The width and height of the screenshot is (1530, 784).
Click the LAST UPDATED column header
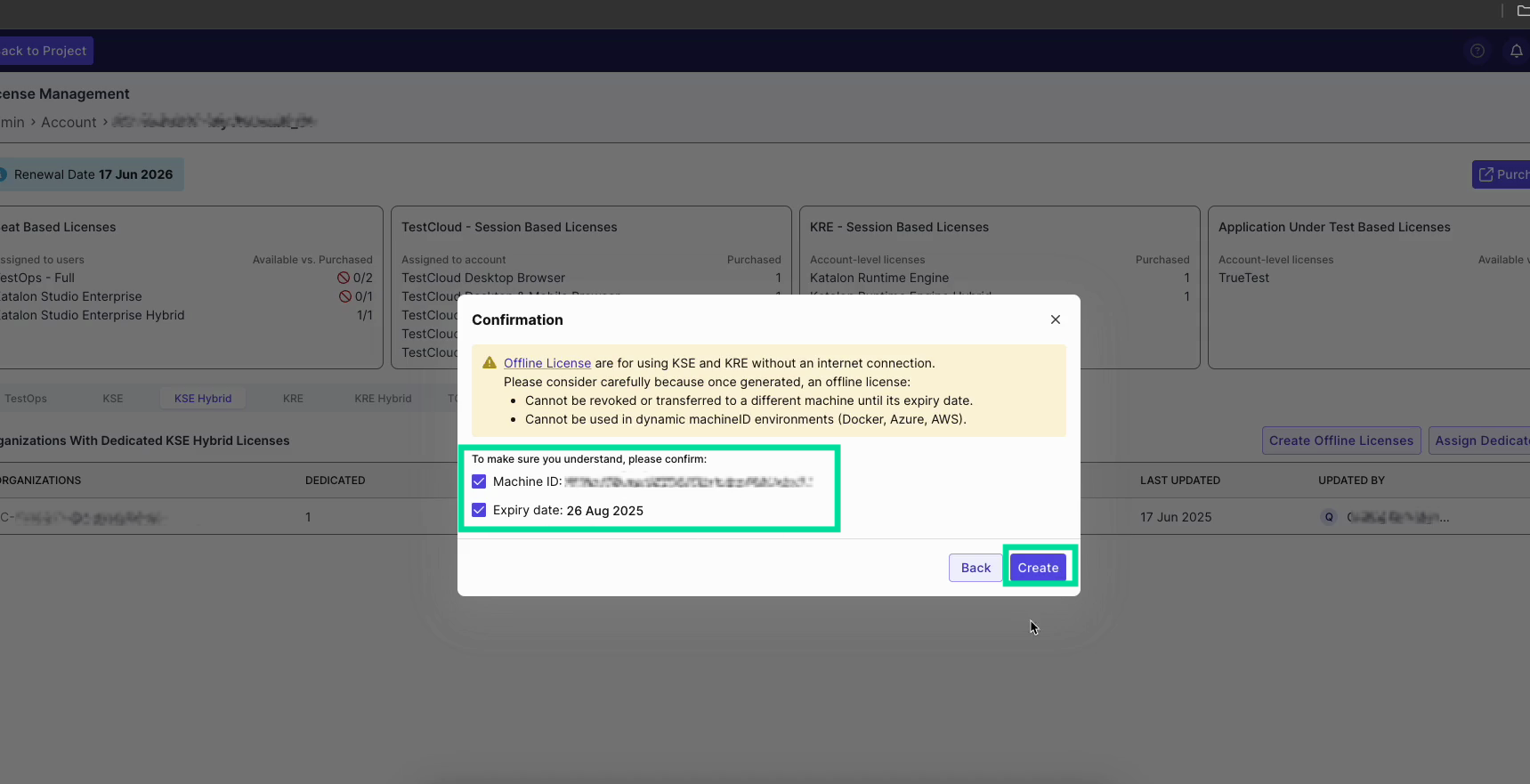point(1180,481)
